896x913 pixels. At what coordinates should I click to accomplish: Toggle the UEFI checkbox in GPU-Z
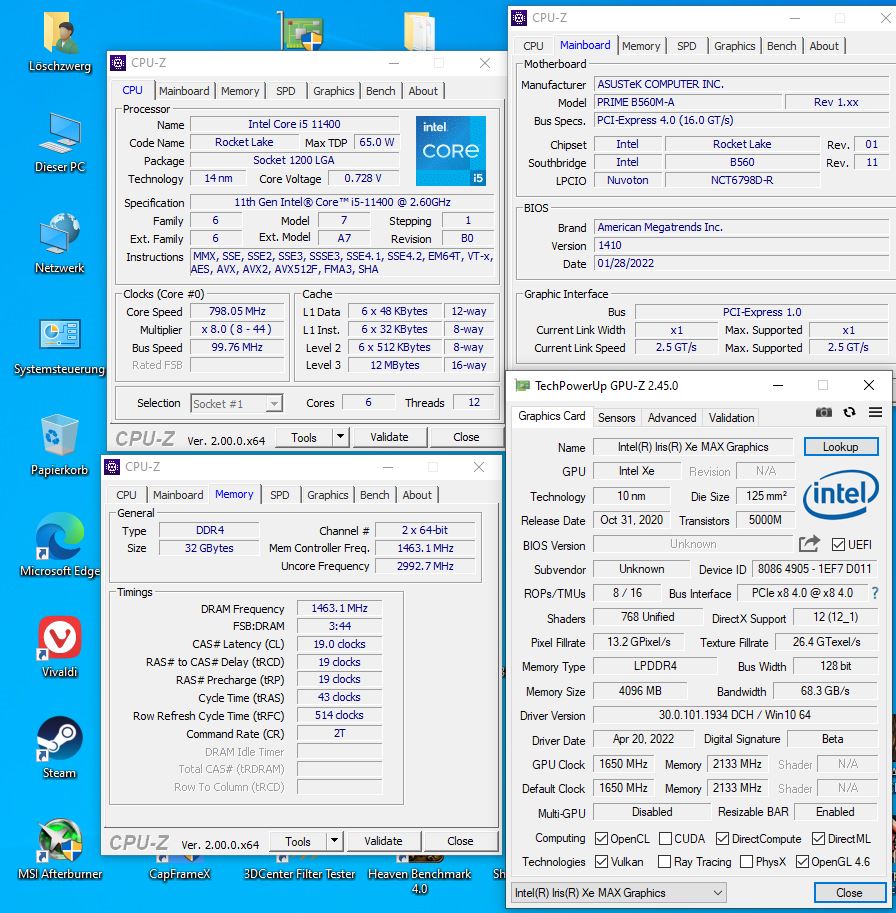(838, 544)
